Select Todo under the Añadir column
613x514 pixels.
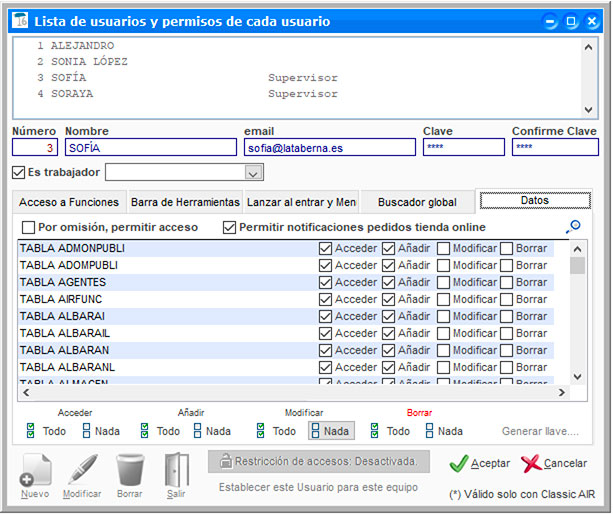[160, 431]
